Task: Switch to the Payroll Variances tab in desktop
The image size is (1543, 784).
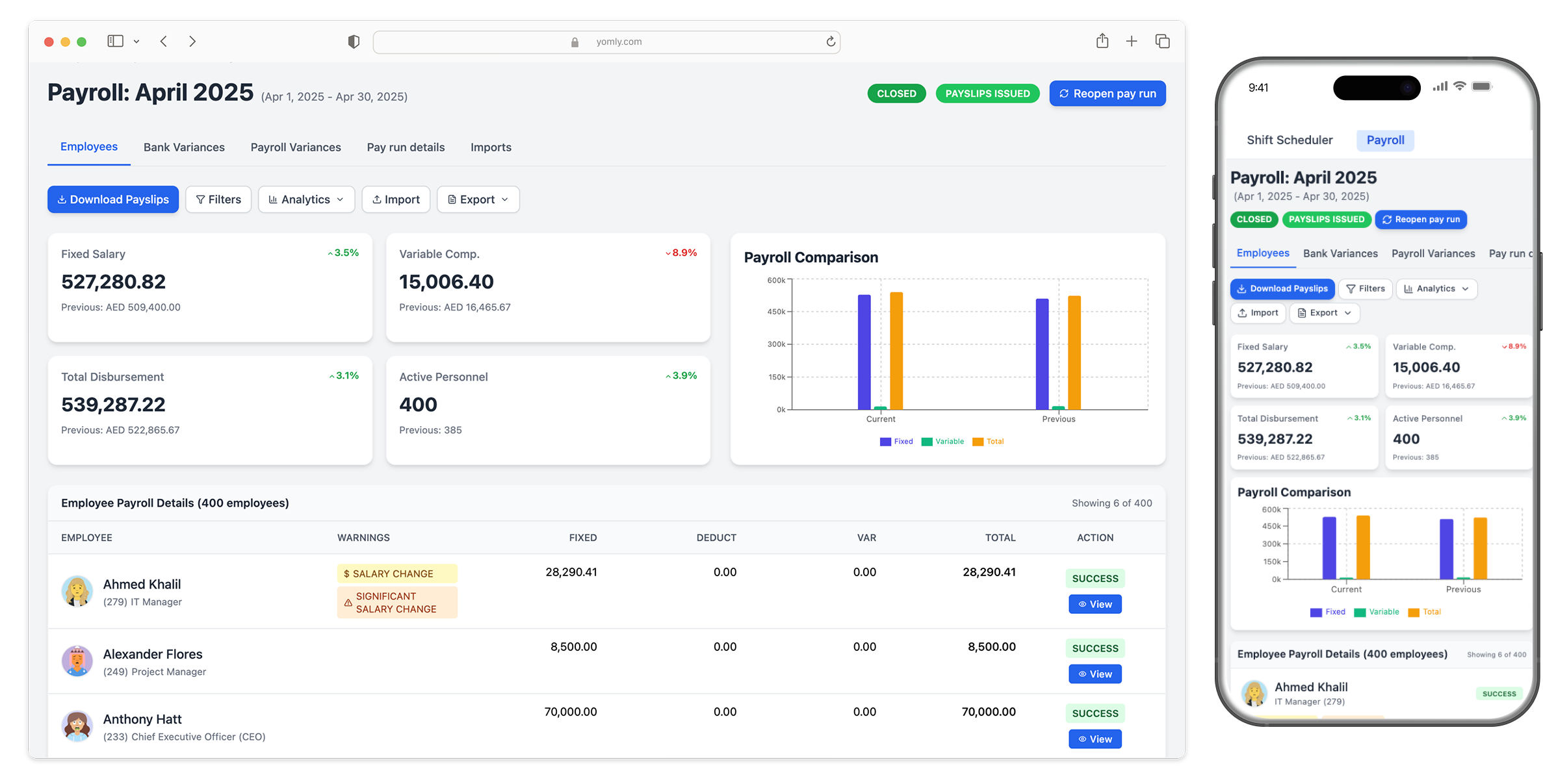Action: pyautogui.click(x=296, y=147)
